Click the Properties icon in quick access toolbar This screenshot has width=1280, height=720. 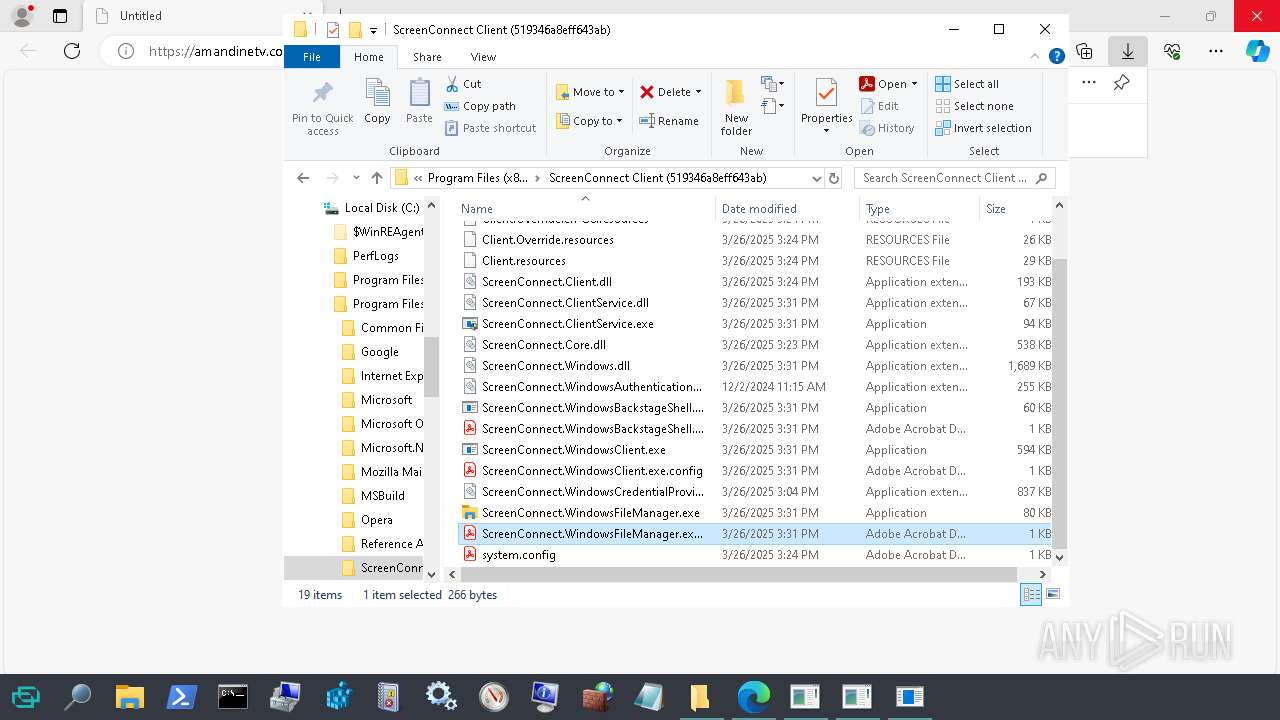(x=333, y=30)
